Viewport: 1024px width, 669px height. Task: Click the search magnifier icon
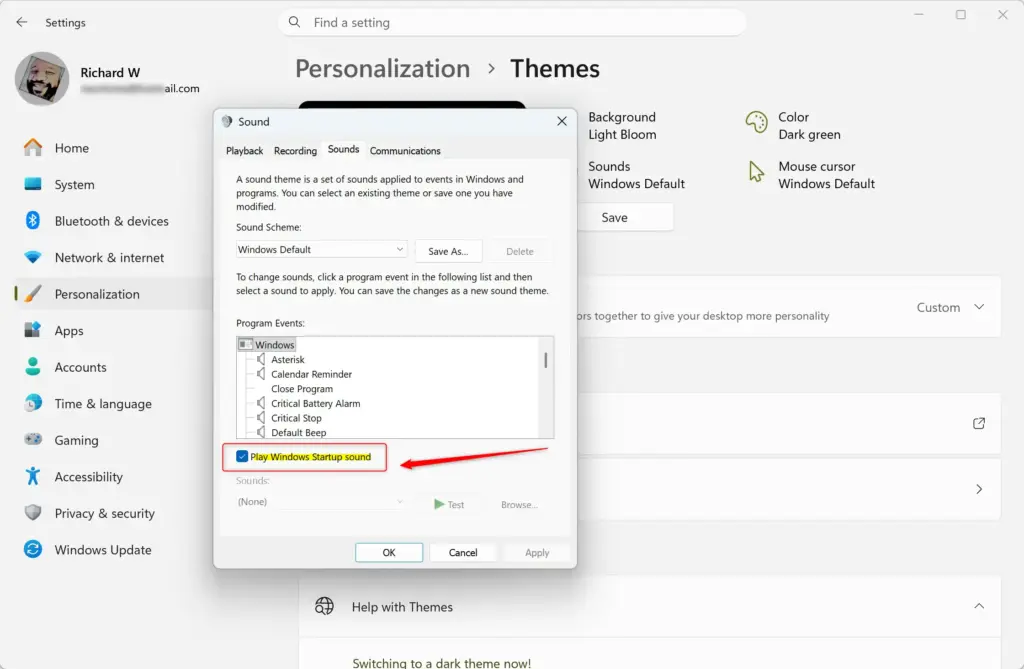coord(295,22)
